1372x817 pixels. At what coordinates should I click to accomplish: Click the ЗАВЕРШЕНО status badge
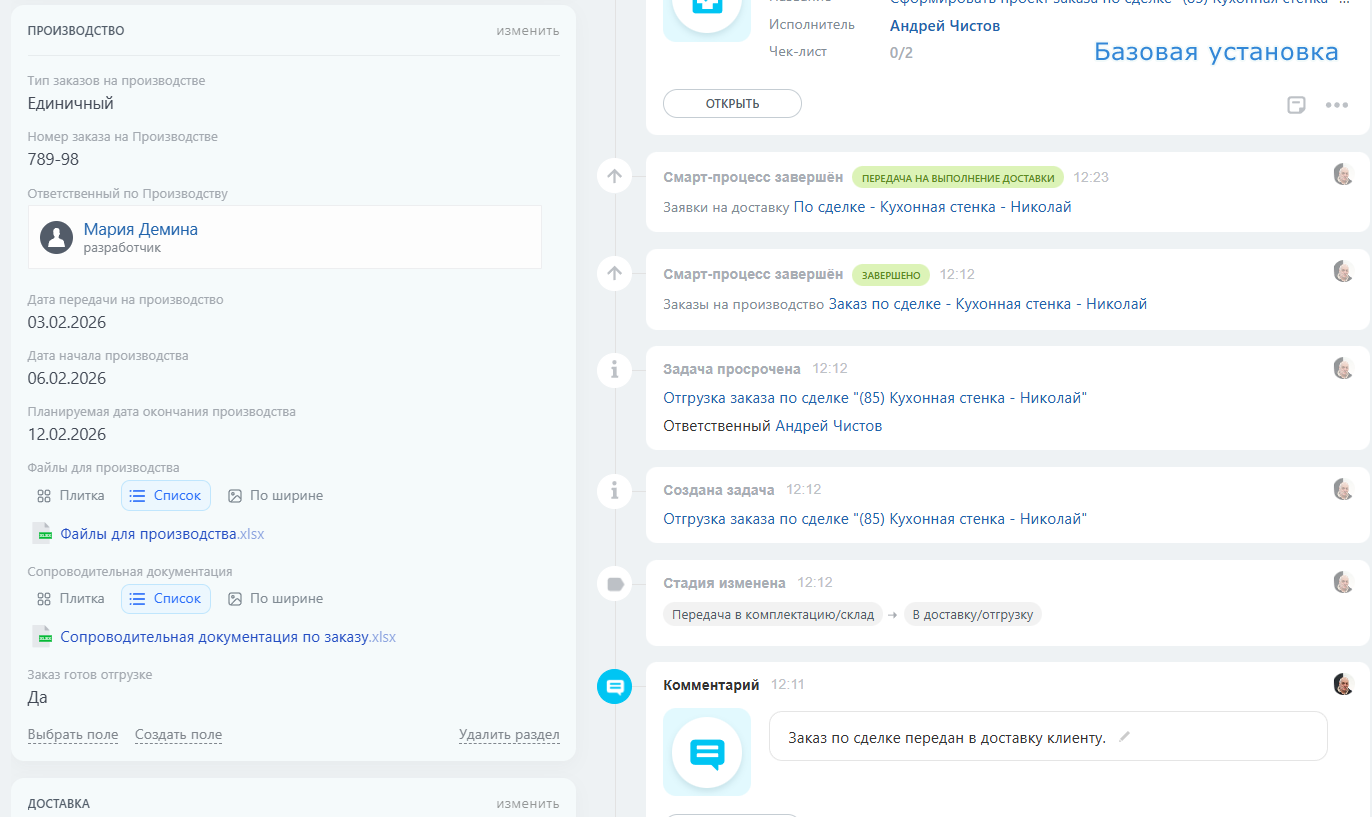[x=891, y=275]
